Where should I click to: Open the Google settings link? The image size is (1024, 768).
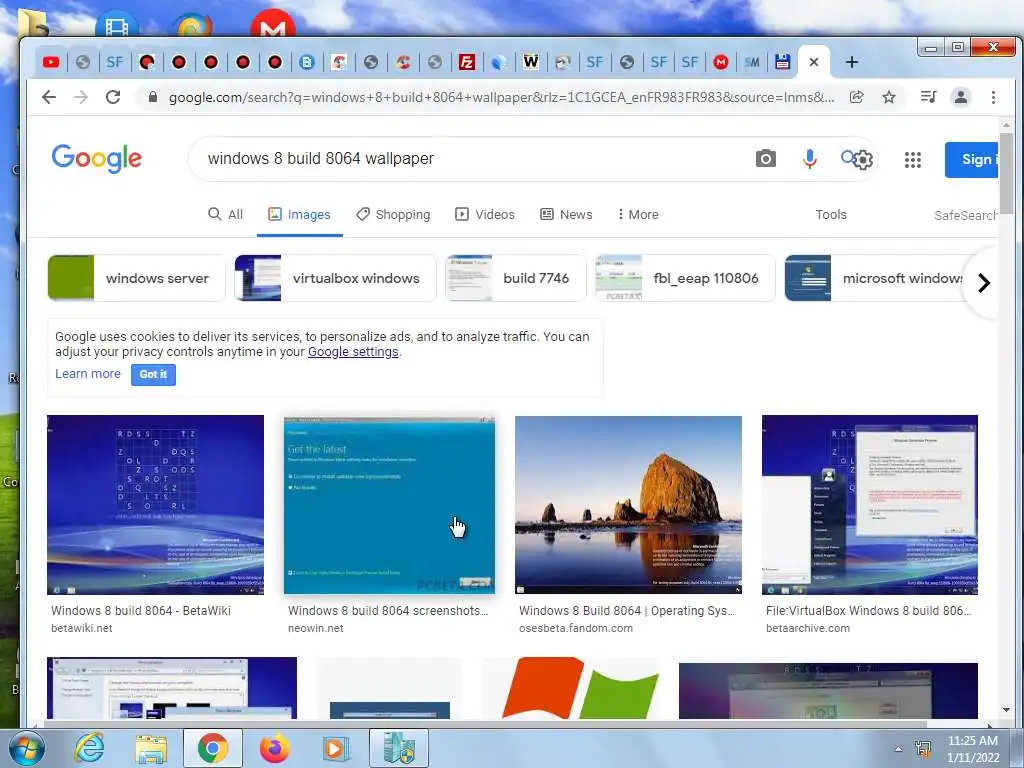(x=353, y=351)
